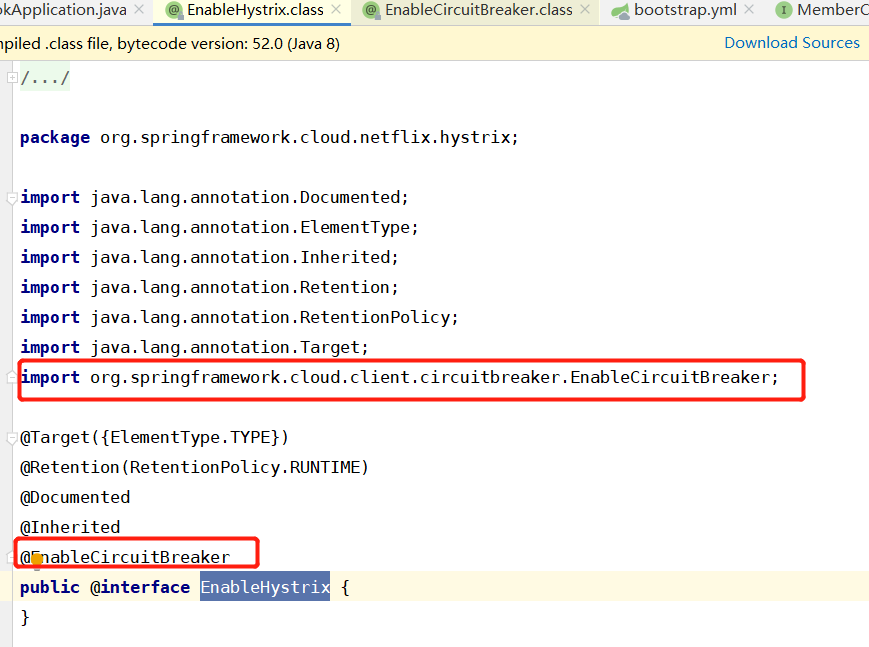Click the bytecode version 52.0 (Java 8) notice
The height and width of the screenshot is (647, 869).
click(170, 43)
